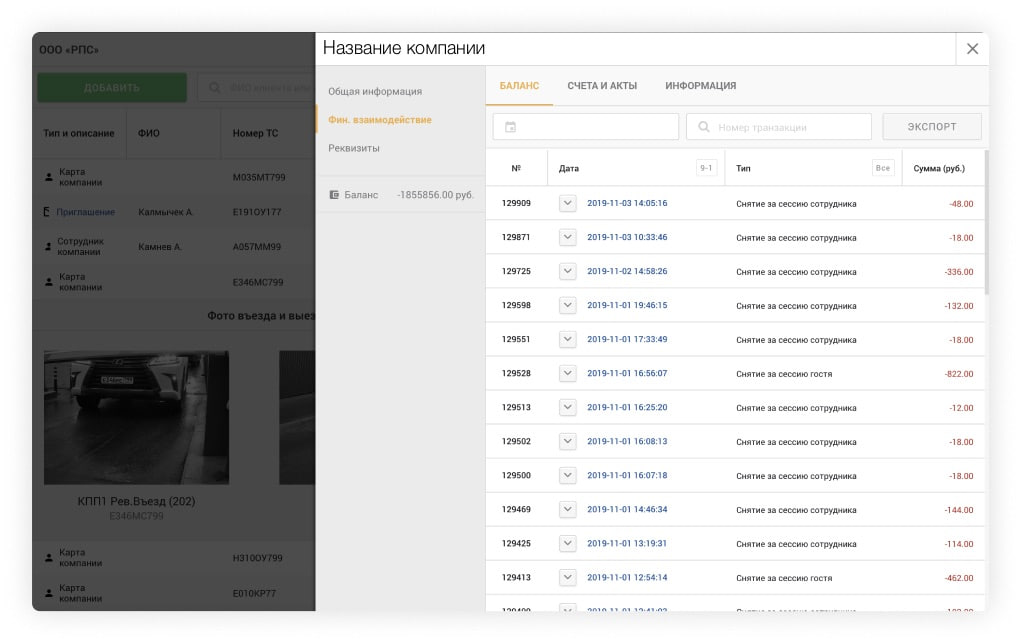Switch to Счета и акты tab

(x=602, y=86)
